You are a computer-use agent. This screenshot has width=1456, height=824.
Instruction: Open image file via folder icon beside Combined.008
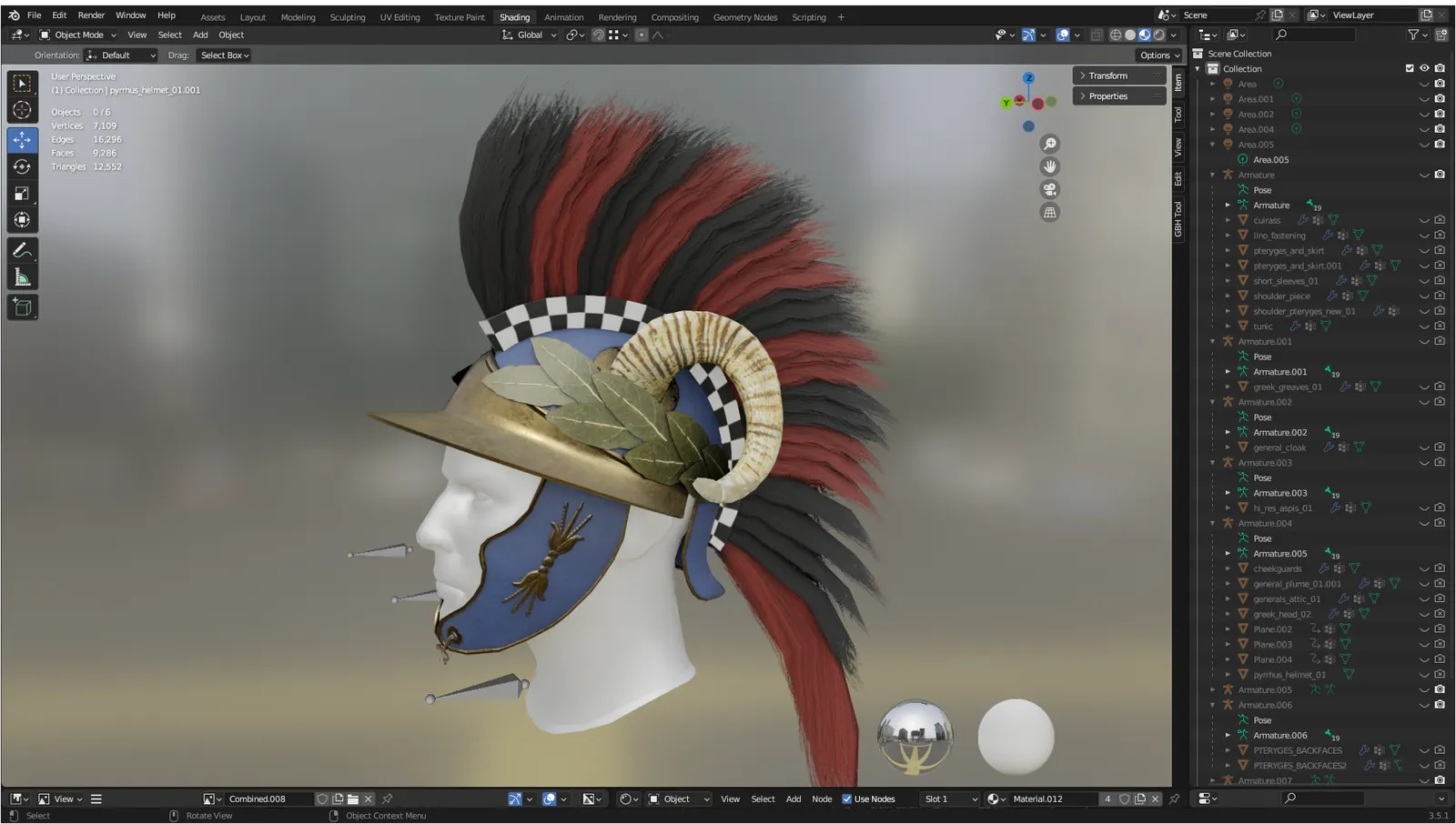click(x=353, y=799)
